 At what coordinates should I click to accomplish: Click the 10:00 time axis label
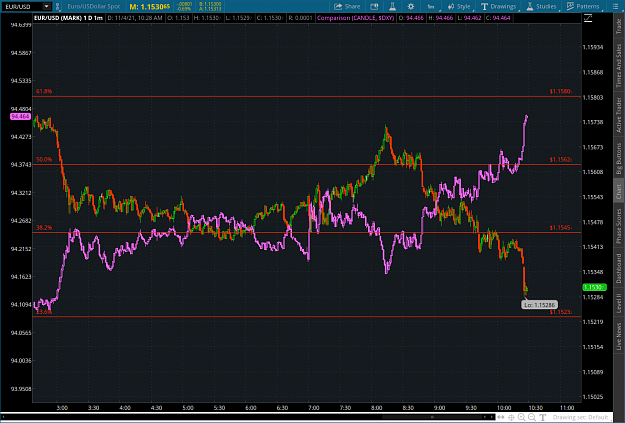click(x=504, y=407)
